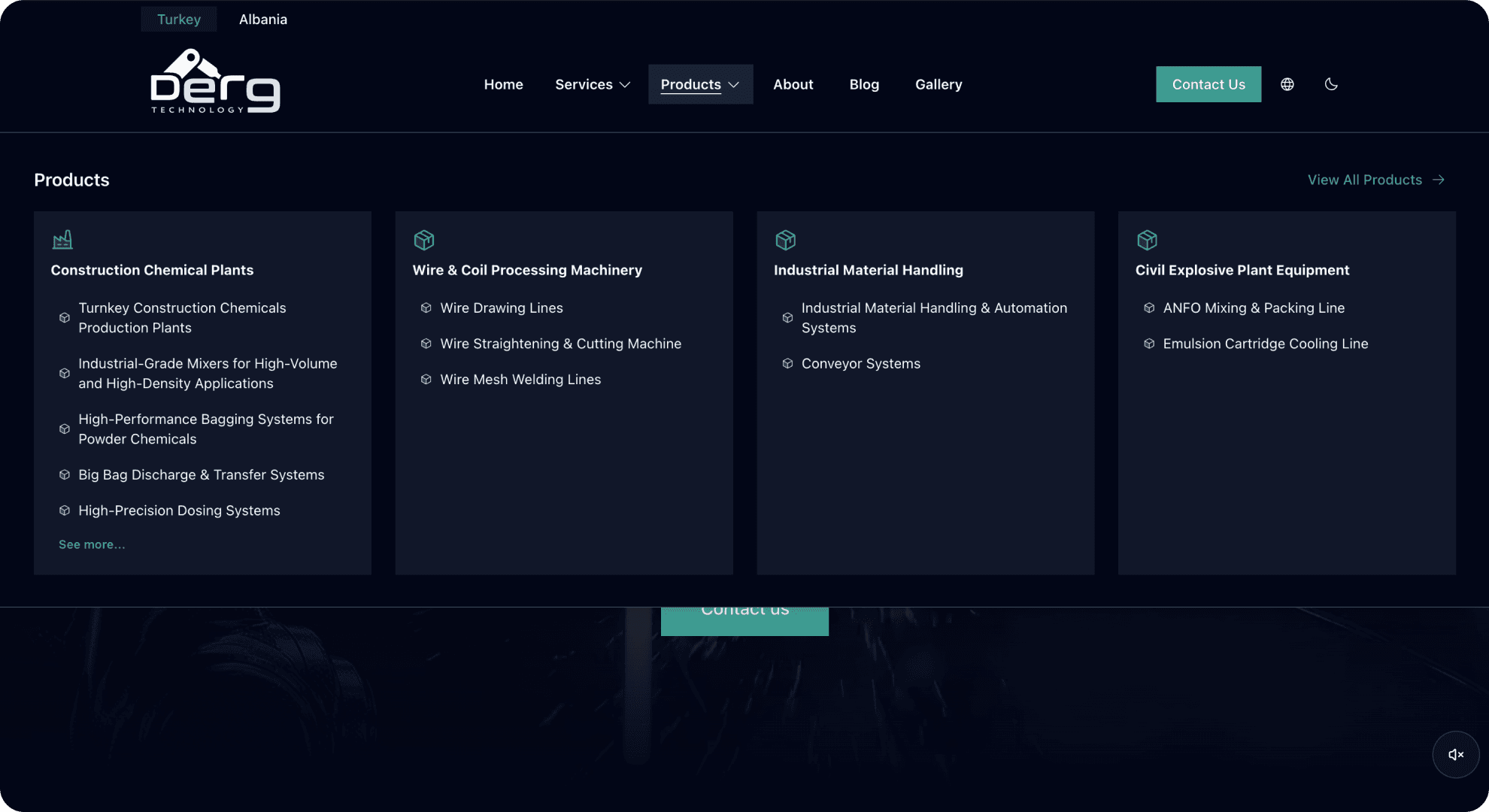The image size is (1489, 812).
Task: Click the Contact Us button
Action: 1208,84
